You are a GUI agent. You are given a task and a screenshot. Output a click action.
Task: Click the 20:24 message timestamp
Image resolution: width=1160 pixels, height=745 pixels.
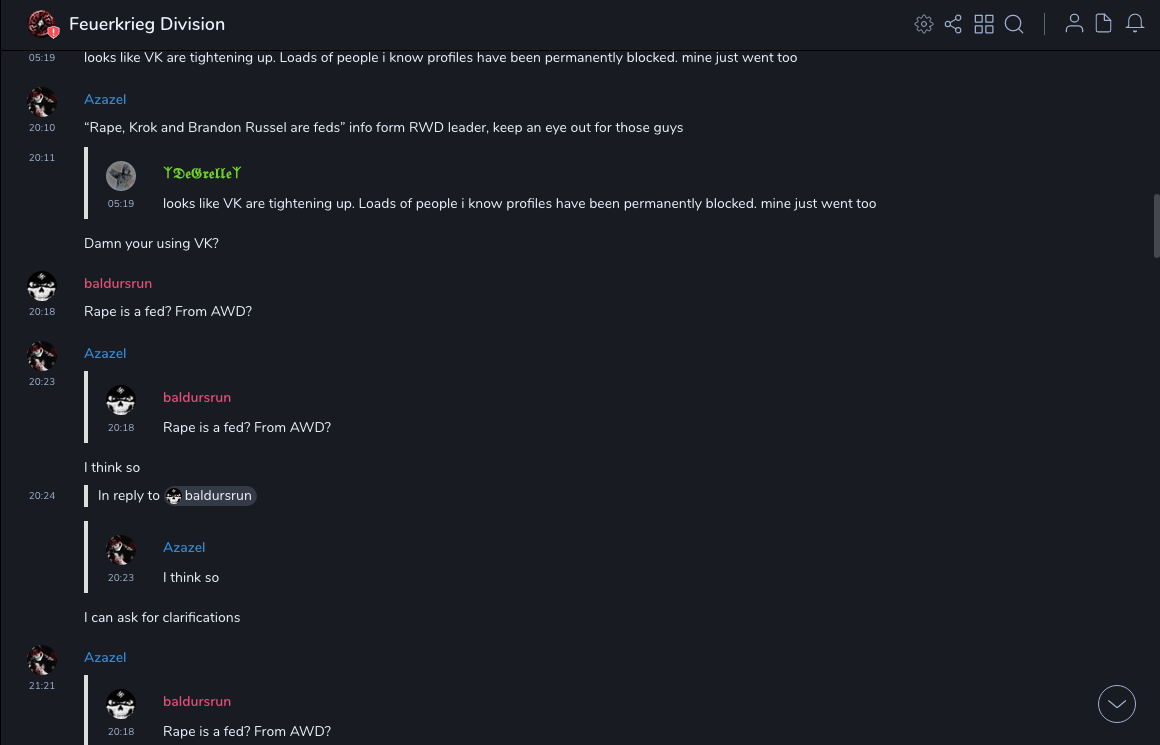(x=42, y=496)
